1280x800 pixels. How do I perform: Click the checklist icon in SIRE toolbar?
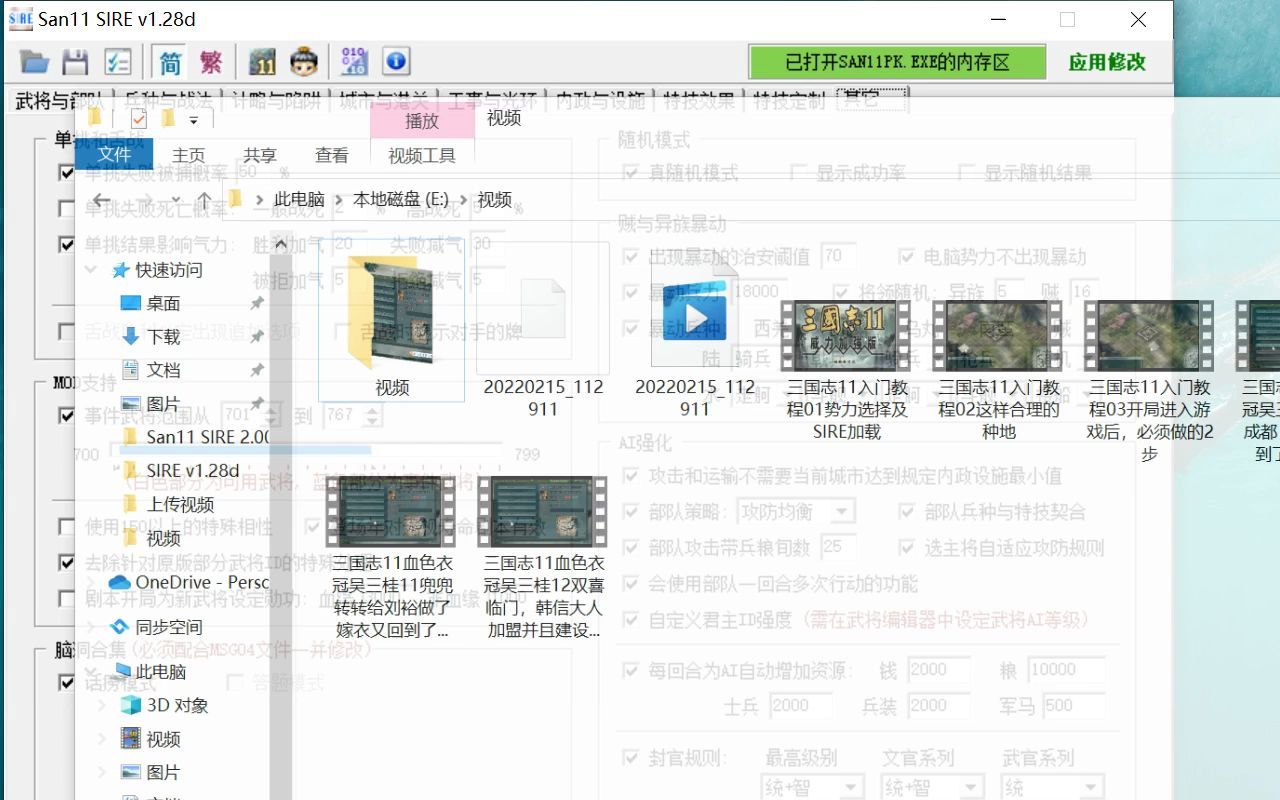click(x=118, y=62)
